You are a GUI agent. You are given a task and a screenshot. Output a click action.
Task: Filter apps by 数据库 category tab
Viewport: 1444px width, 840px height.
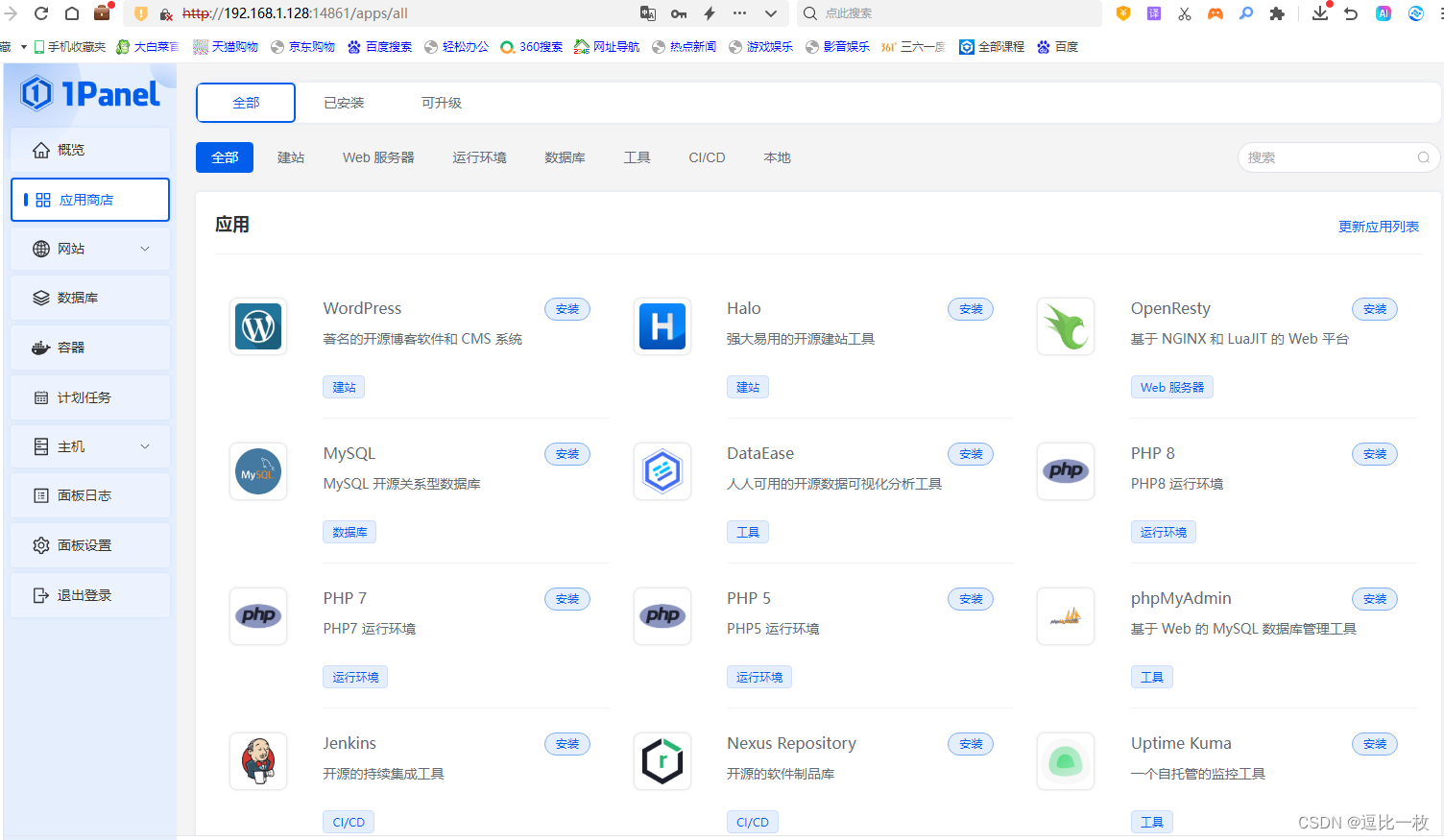pos(565,157)
